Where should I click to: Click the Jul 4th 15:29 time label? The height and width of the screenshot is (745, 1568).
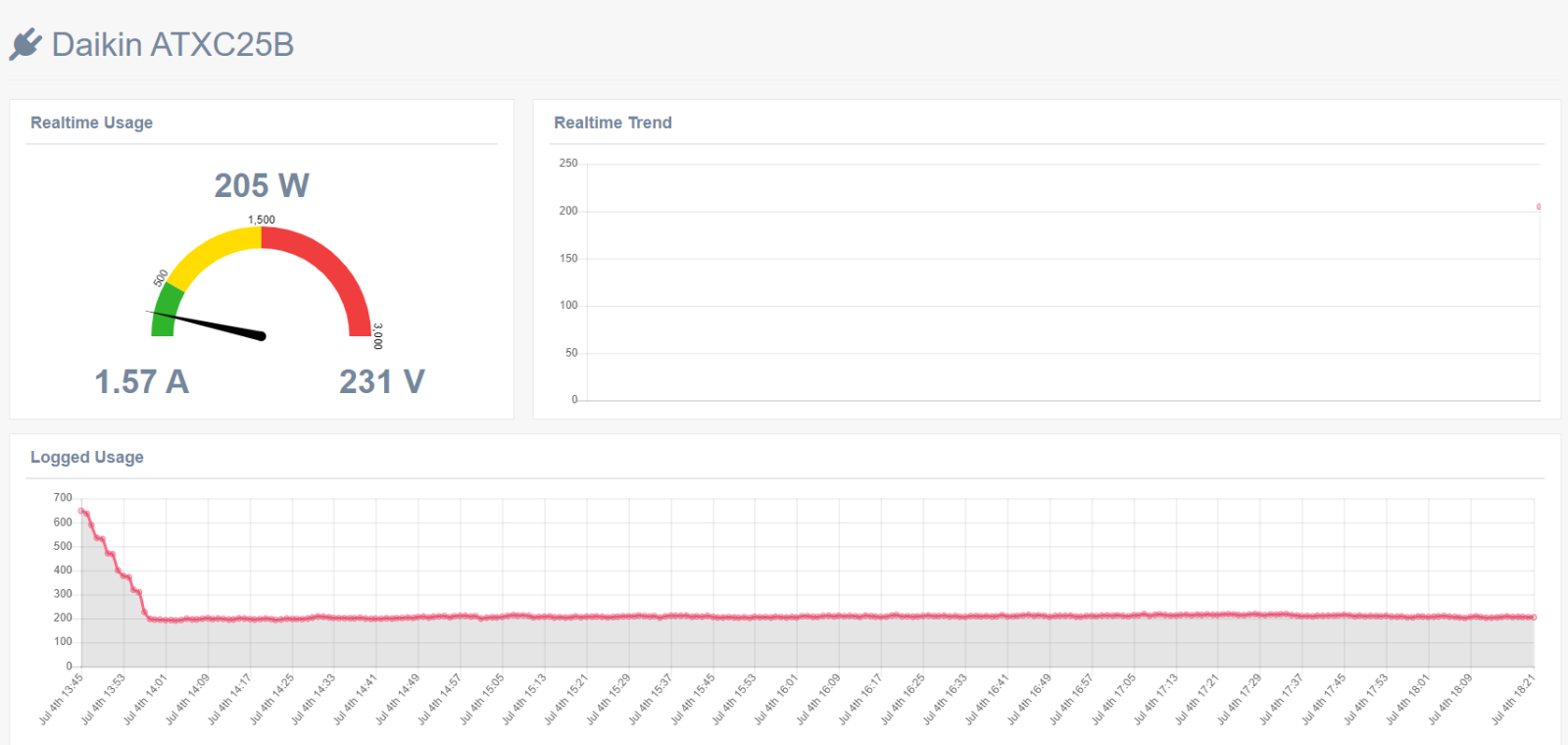pyautogui.click(x=608, y=699)
